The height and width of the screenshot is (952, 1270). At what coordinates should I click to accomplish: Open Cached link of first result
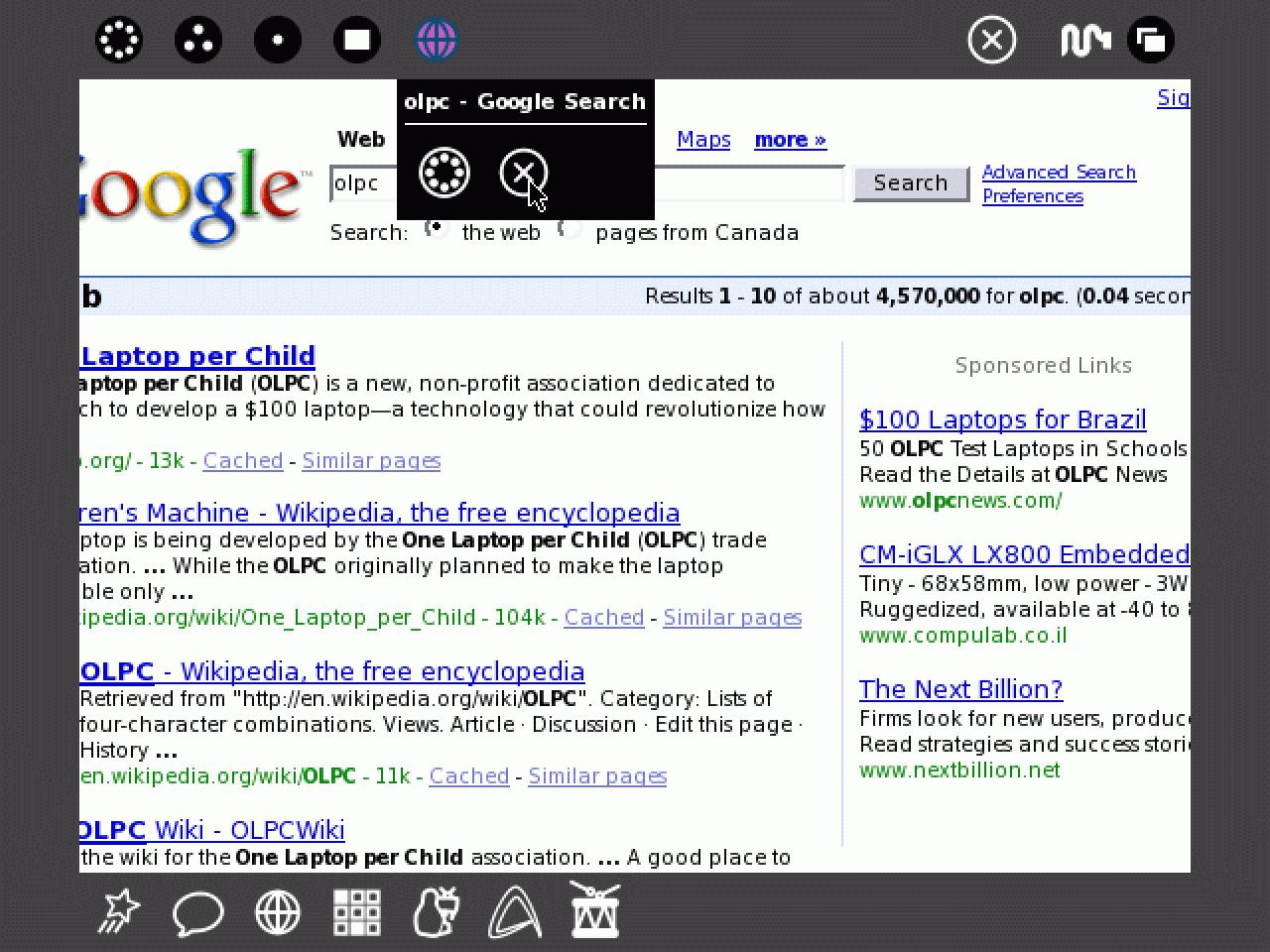point(243,461)
